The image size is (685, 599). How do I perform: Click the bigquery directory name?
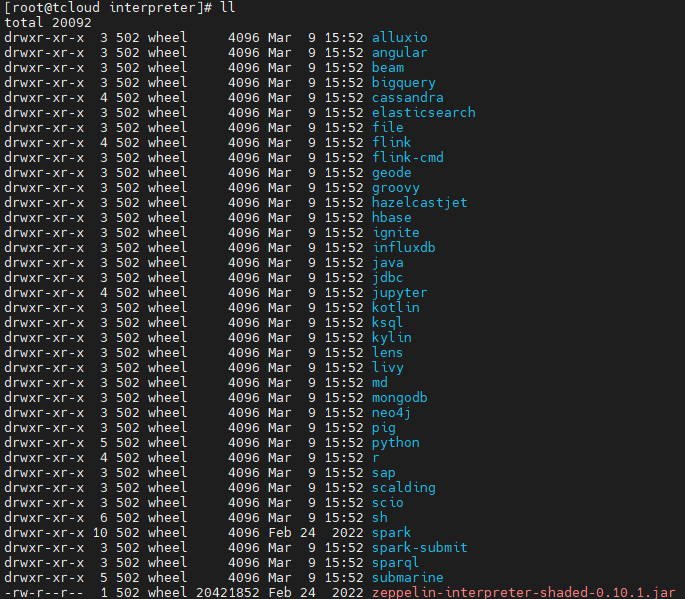click(x=403, y=83)
